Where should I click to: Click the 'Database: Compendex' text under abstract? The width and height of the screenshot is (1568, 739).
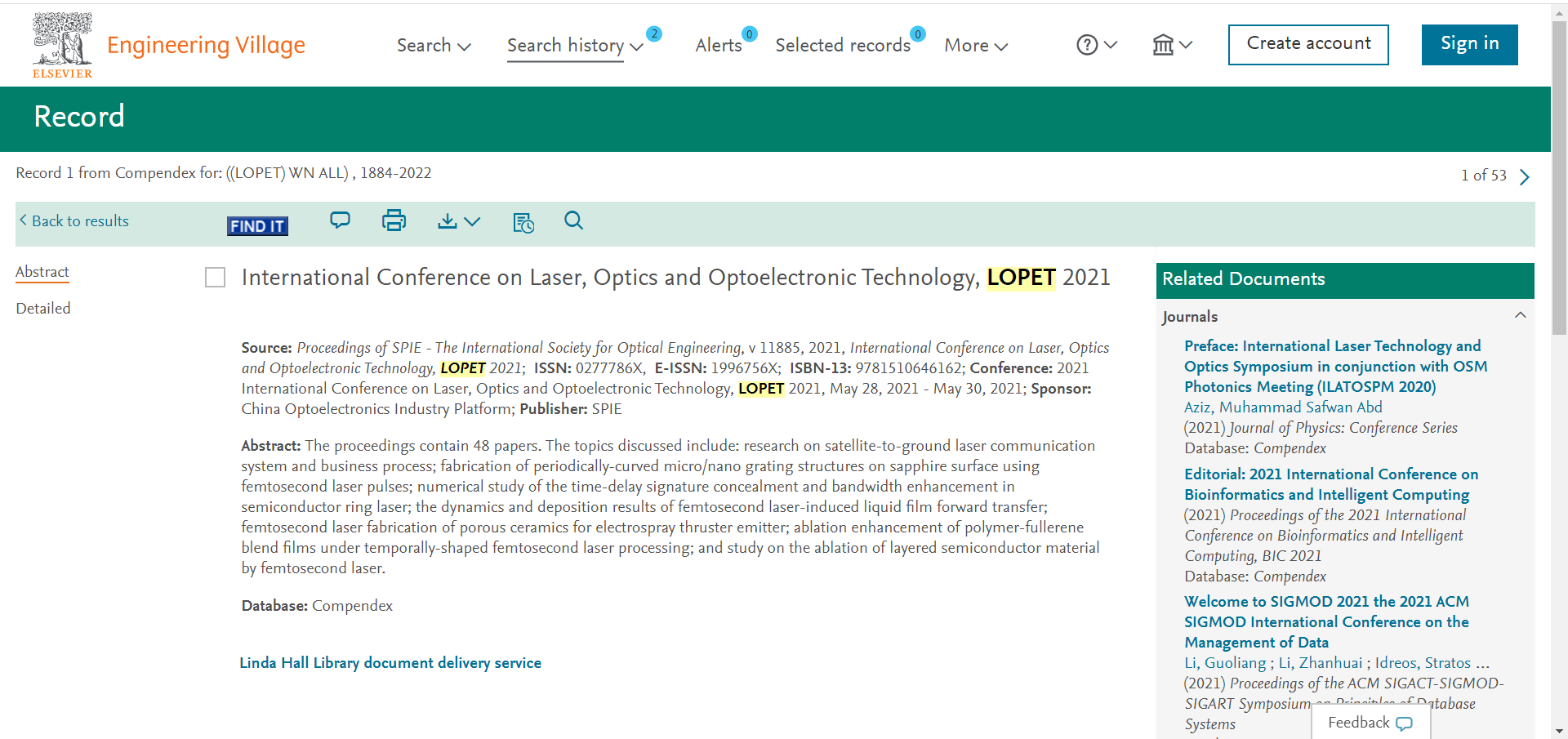[317, 606]
